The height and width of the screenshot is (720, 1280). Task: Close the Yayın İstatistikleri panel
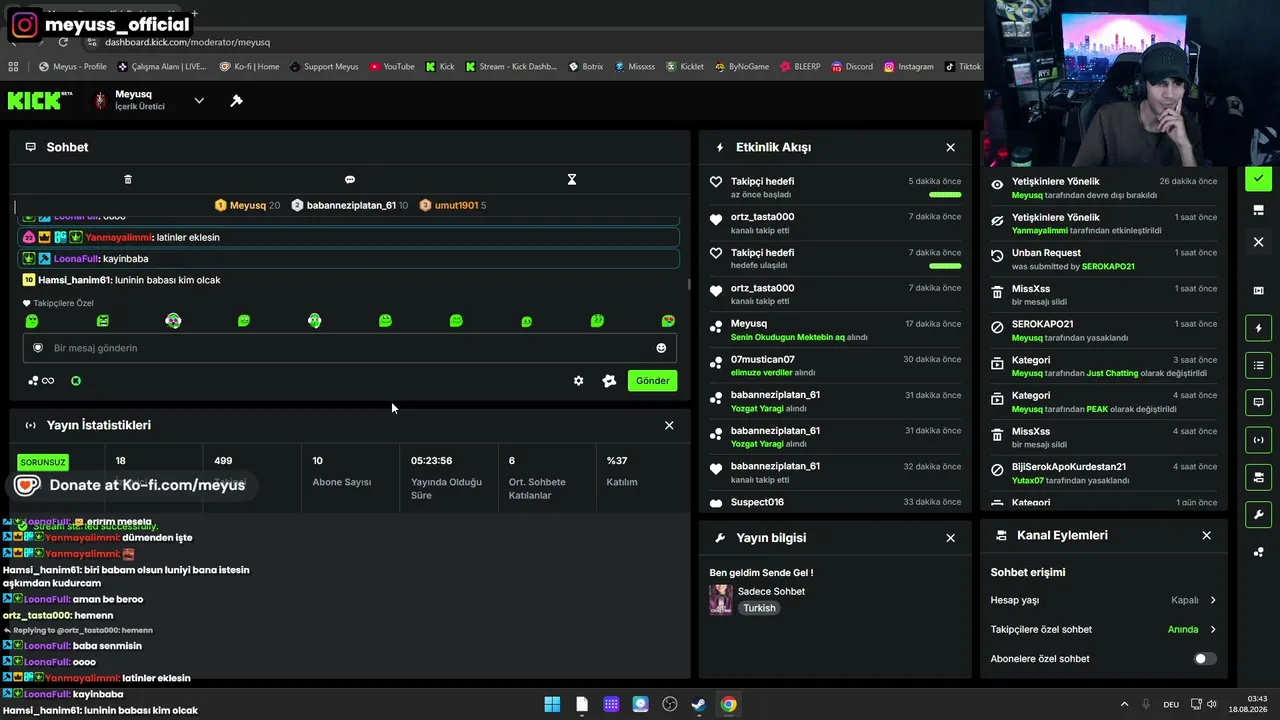669,425
